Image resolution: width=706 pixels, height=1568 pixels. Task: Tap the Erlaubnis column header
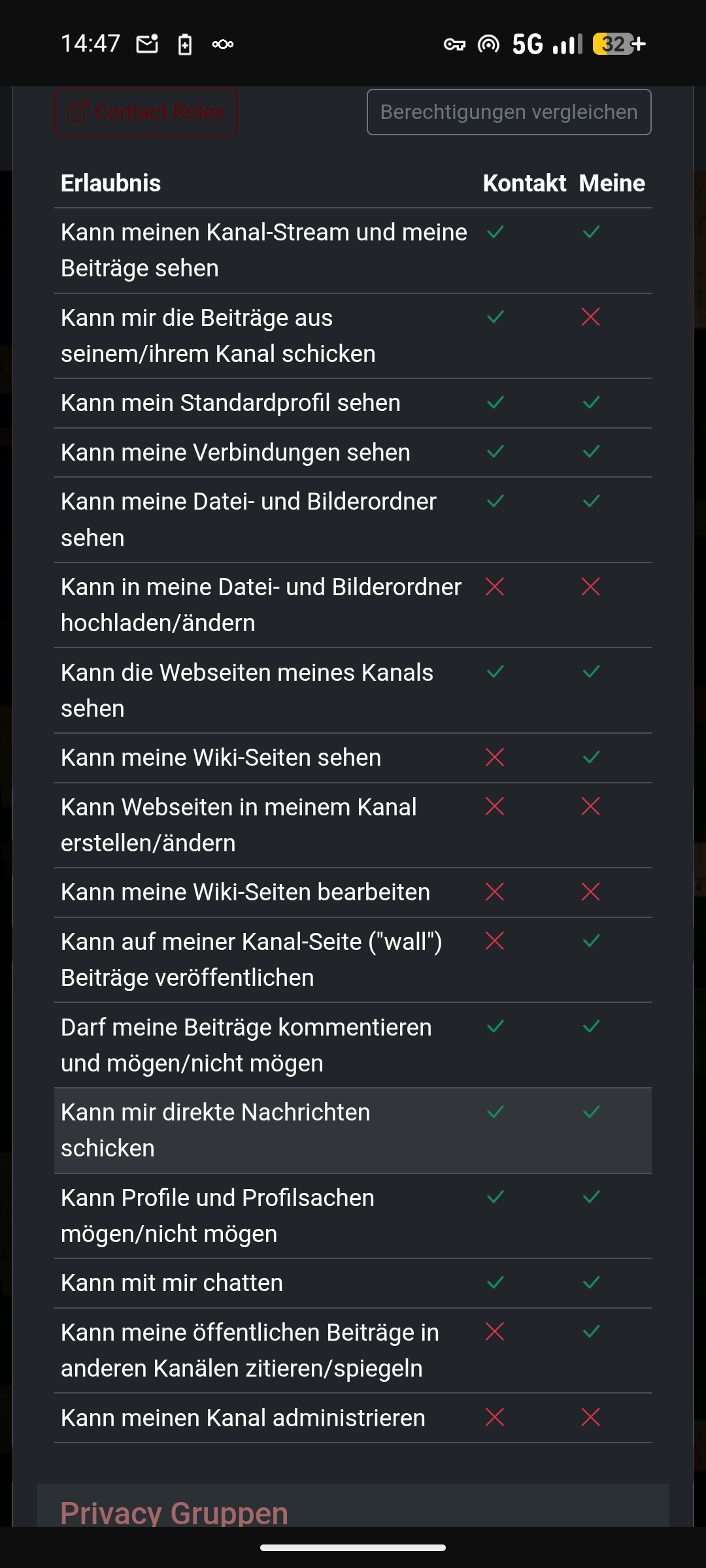[x=111, y=184]
